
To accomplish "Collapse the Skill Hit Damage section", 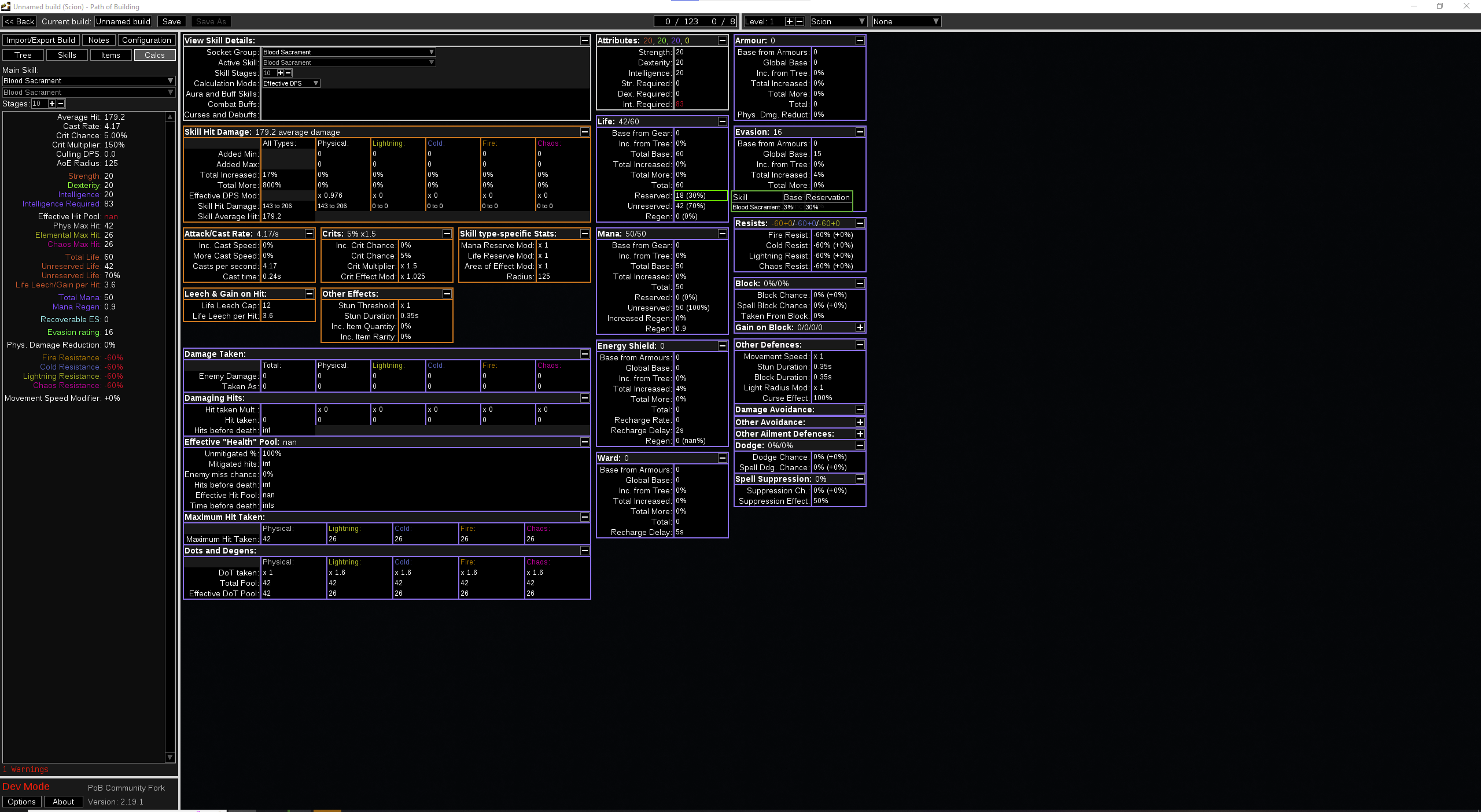I will coord(584,132).
